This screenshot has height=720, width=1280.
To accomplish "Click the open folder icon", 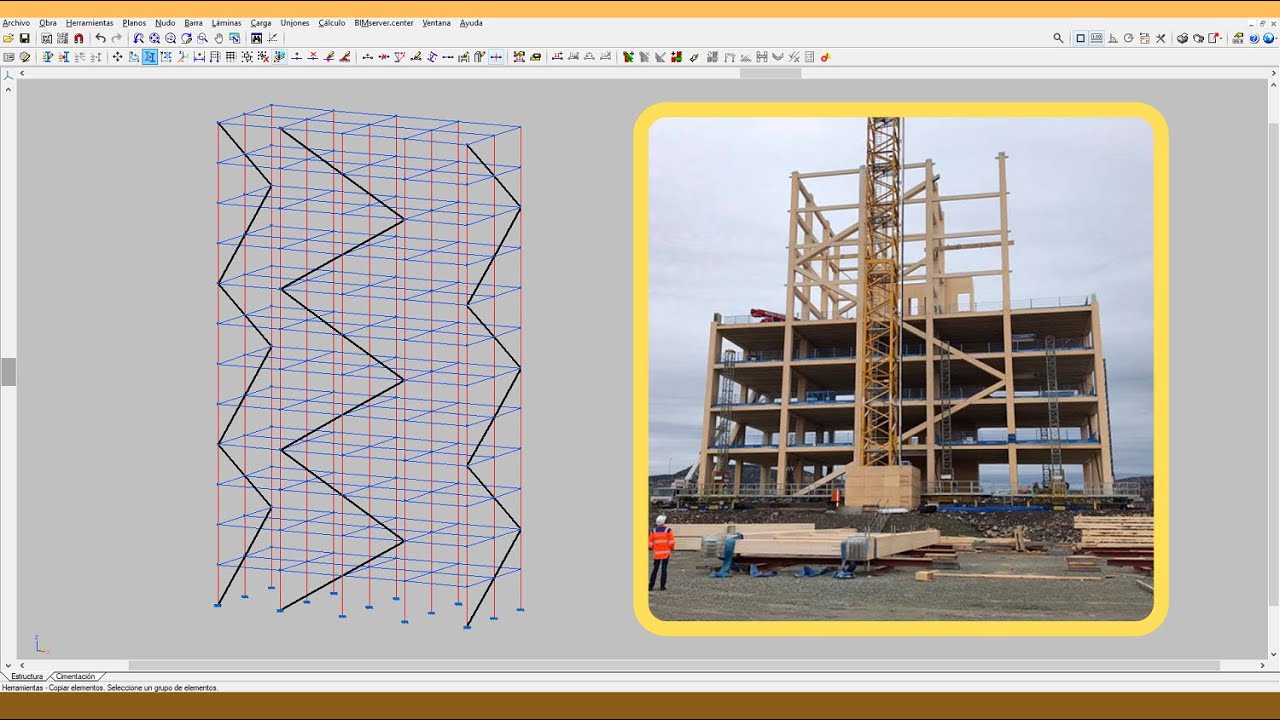I will point(9,38).
